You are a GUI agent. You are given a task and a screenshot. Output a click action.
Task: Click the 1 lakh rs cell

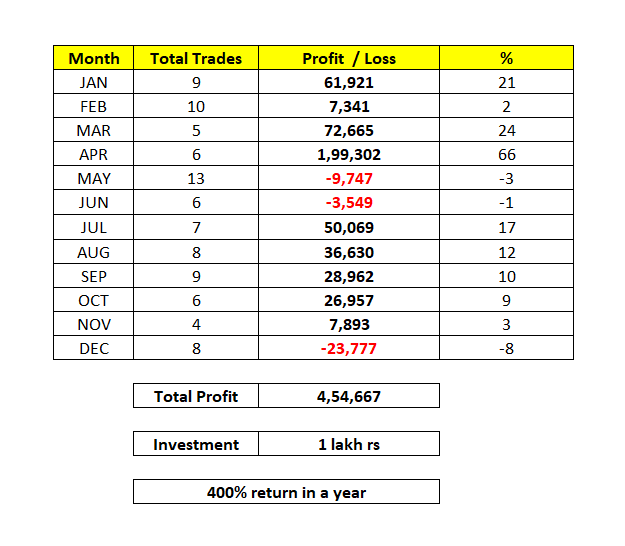(x=349, y=444)
